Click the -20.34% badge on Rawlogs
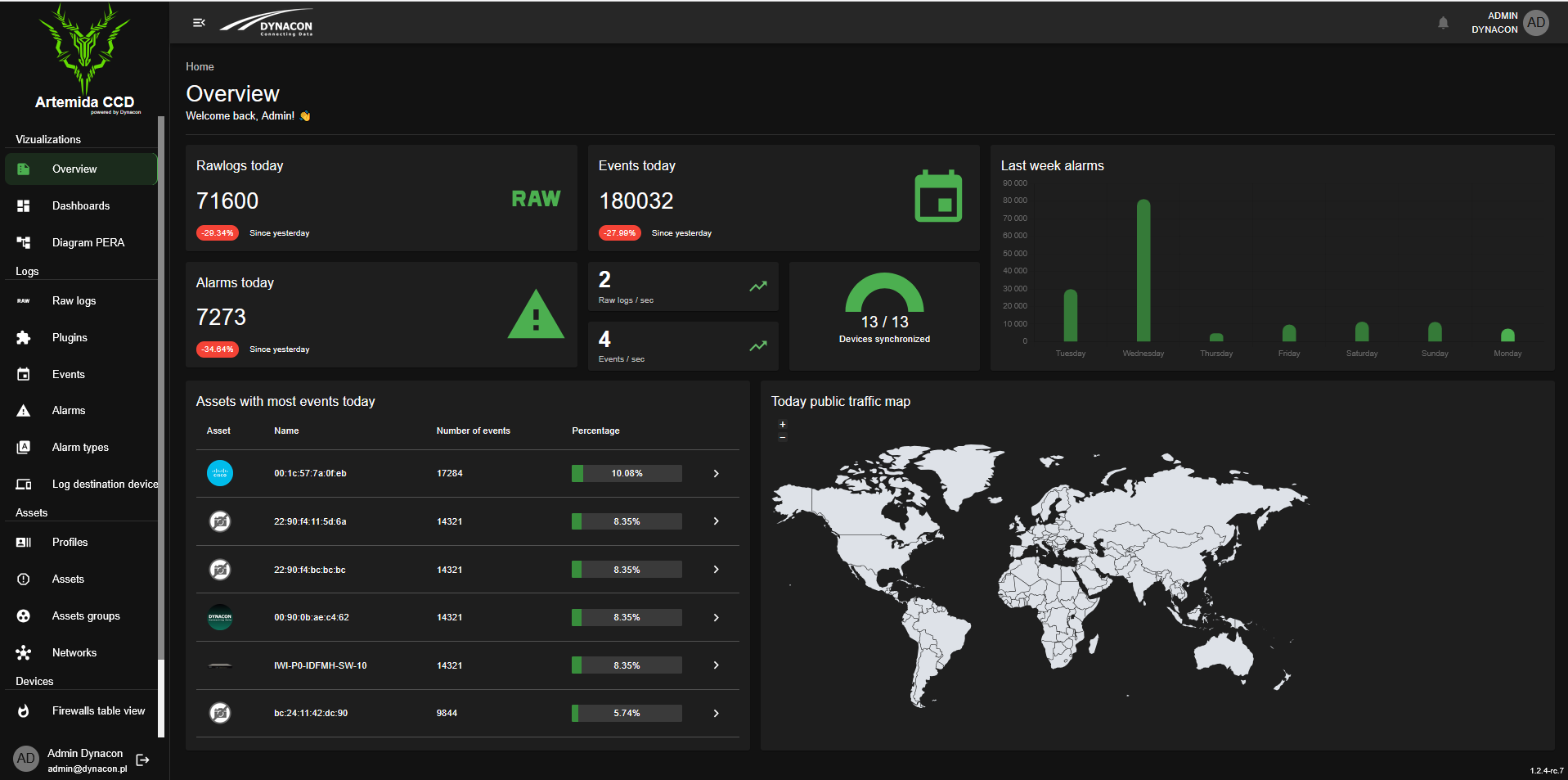 pyautogui.click(x=218, y=233)
